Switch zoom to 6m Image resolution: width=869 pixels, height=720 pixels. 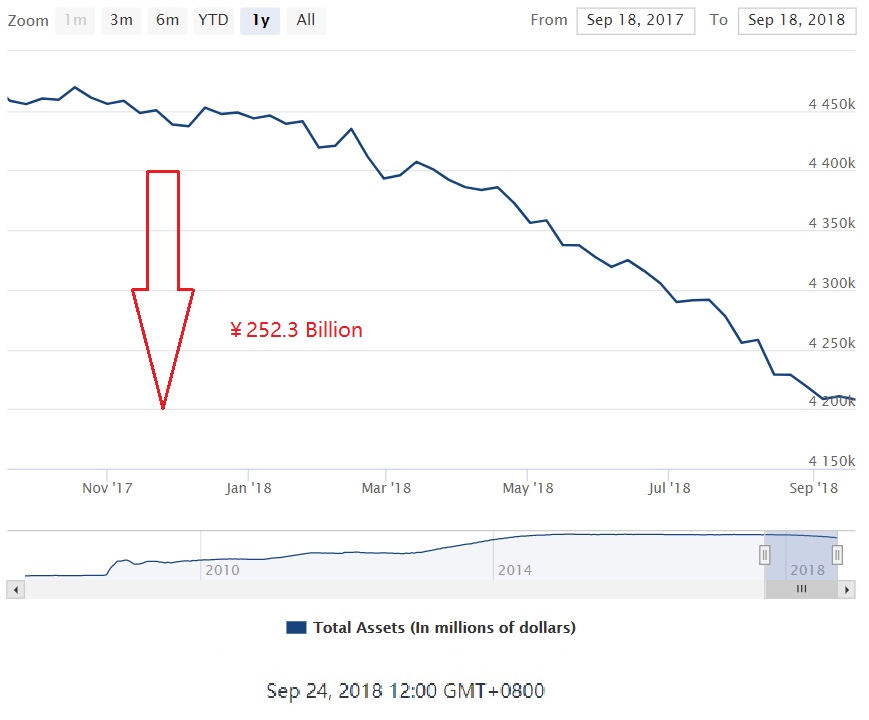click(x=166, y=20)
